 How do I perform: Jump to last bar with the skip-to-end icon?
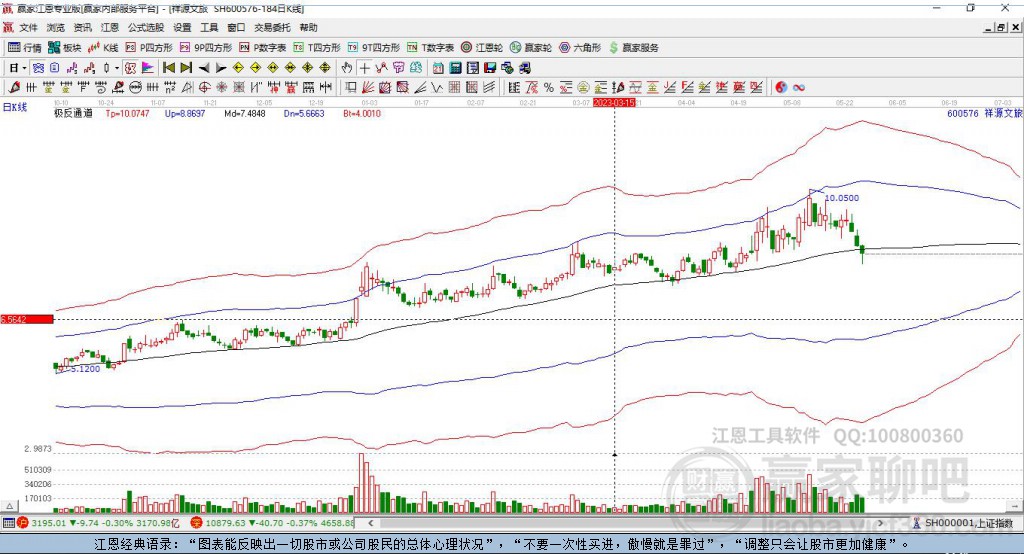tap(186, 68)
